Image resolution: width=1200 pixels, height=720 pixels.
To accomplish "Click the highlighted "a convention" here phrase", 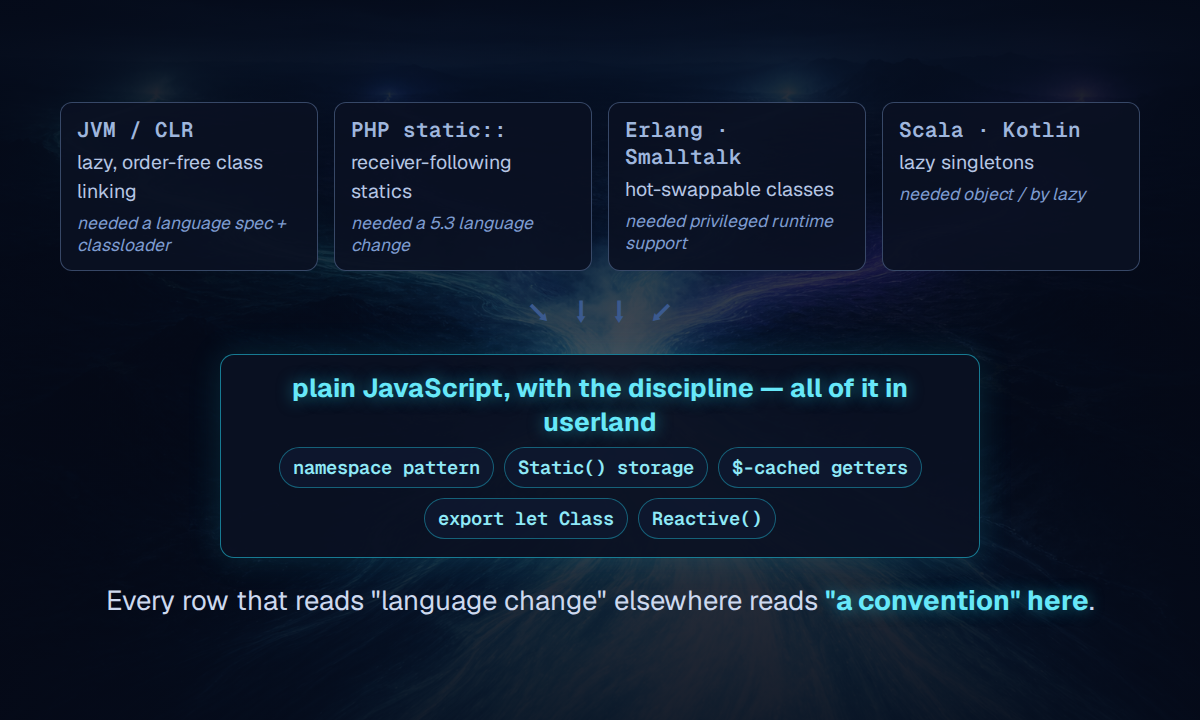I will click(956, 601).
